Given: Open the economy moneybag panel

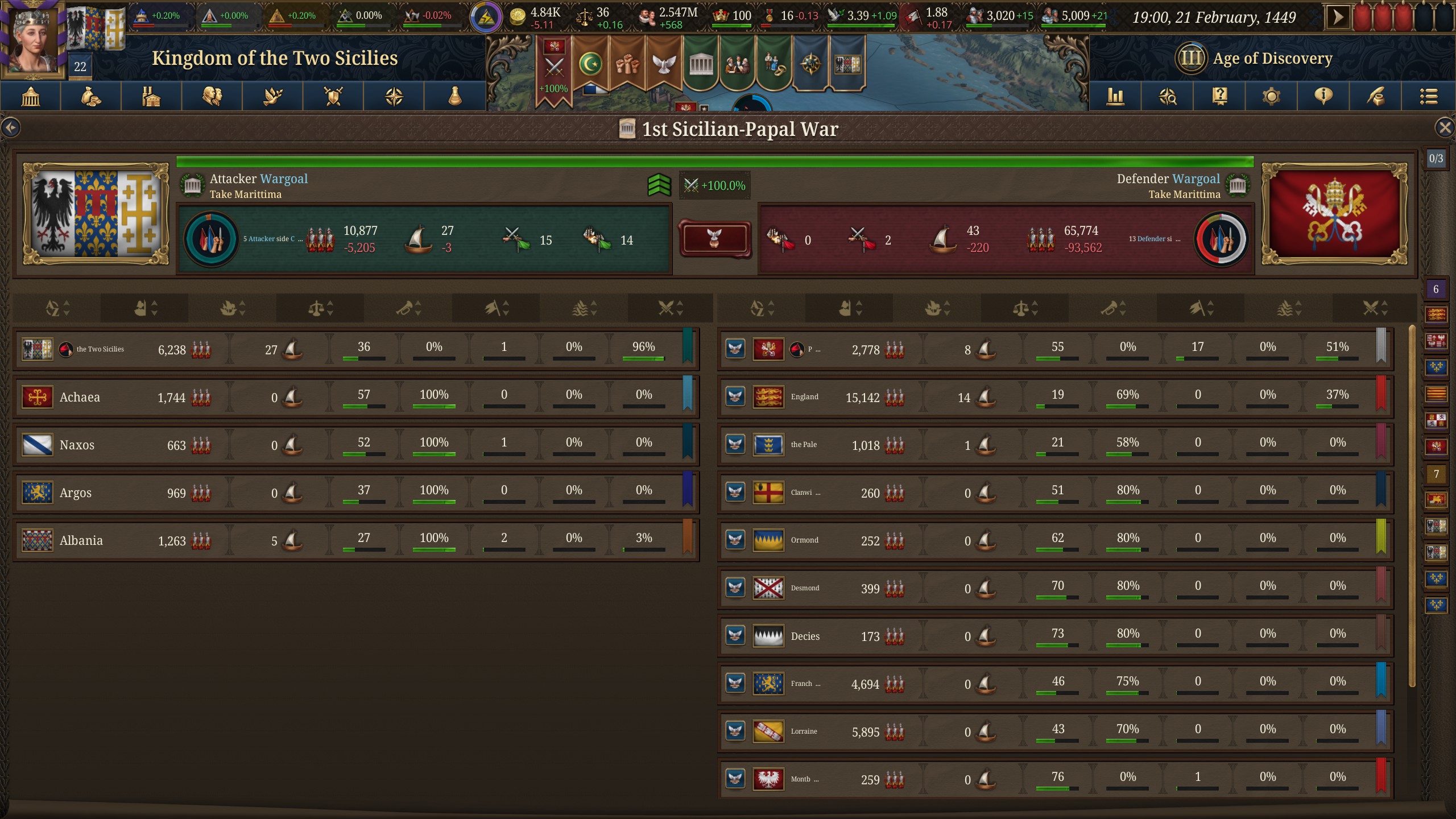Looking at the screenshot, I should tap(91, 96).
